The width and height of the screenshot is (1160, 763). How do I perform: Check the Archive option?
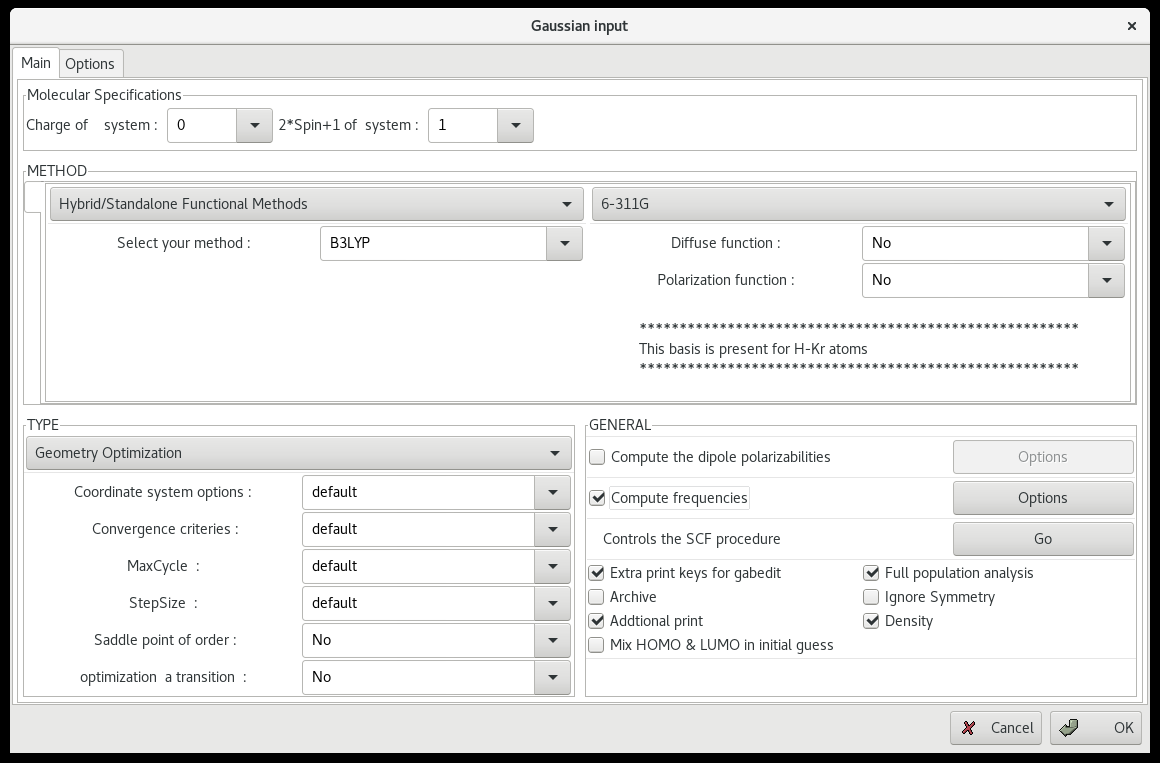click(597, 597)
